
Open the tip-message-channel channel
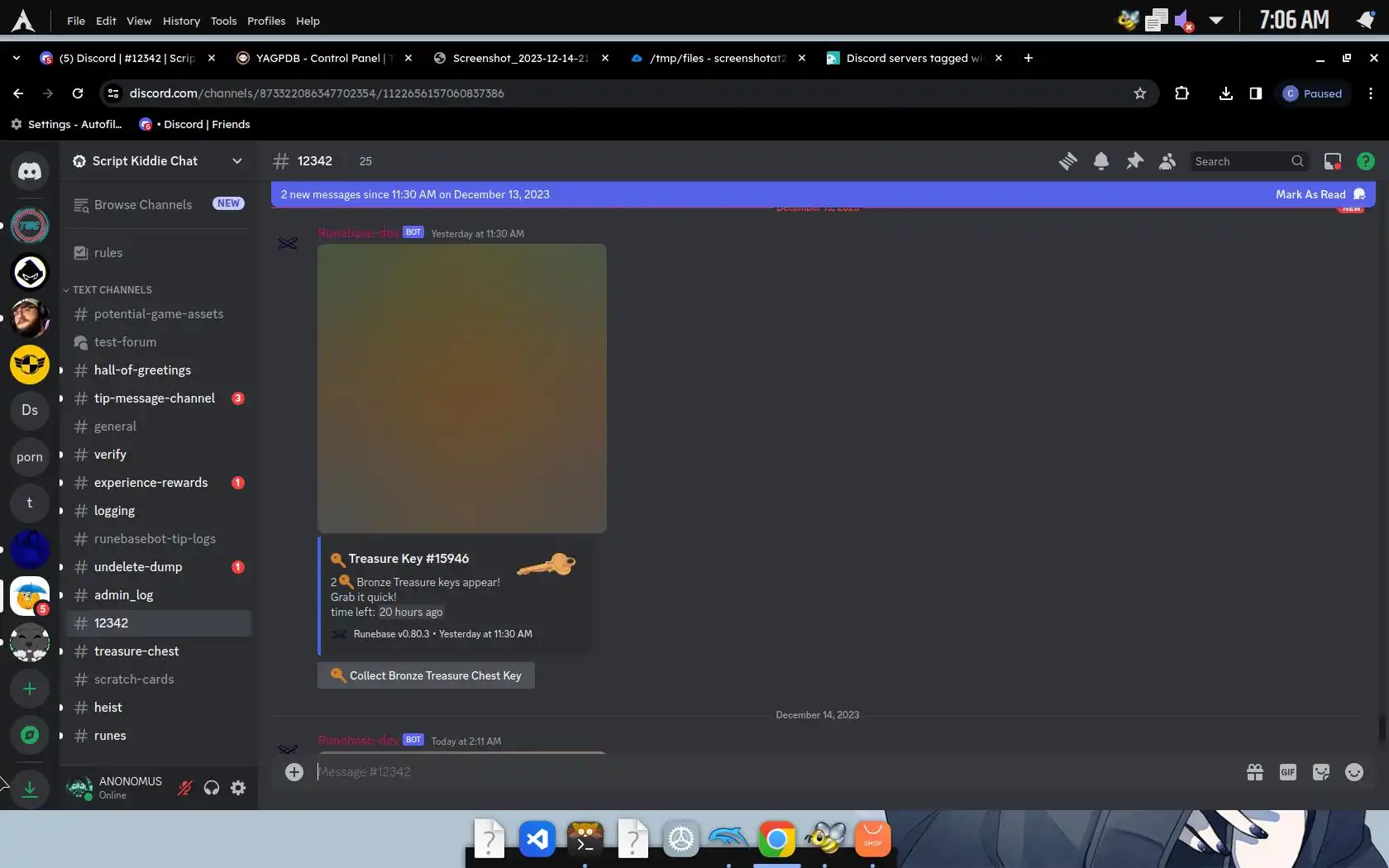[158, 398]
